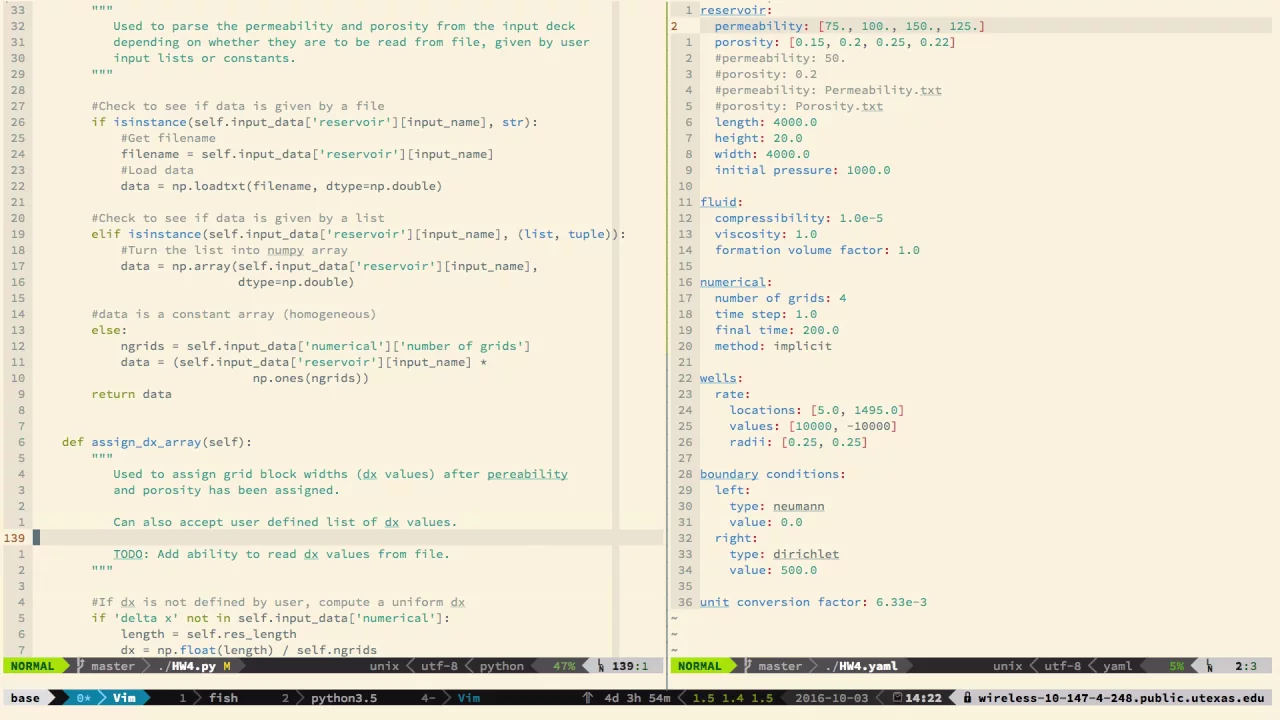Click the 'return data' statement
1280x720 pixels.
[131, 394]
